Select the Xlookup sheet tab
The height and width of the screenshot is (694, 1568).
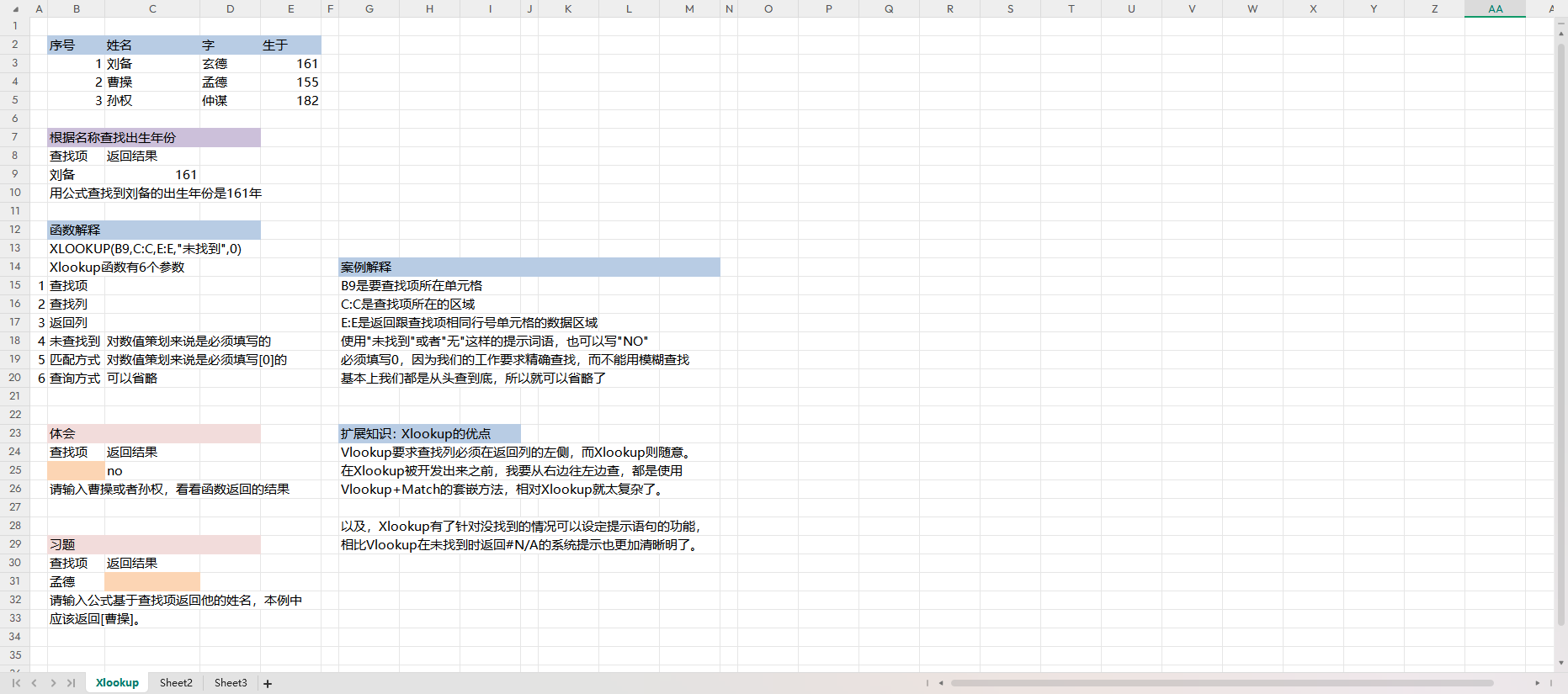click(x=117, y=683)
